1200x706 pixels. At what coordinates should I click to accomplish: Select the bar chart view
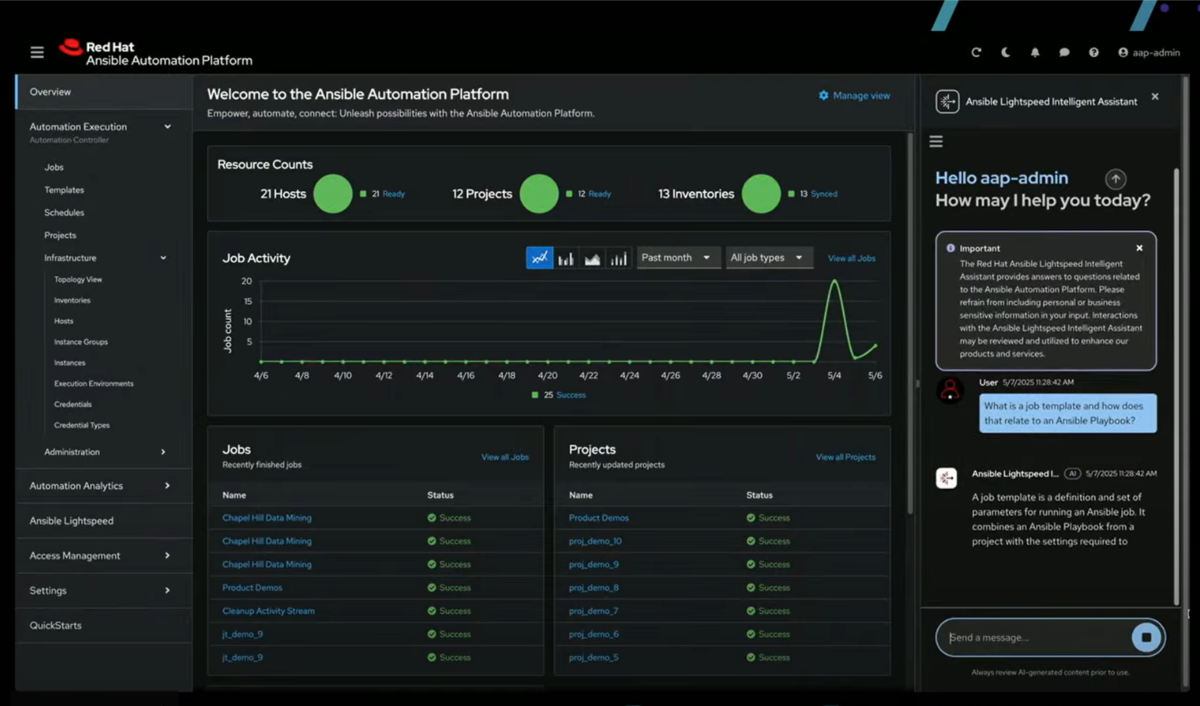pyautogui.click(x=566, y=258)
